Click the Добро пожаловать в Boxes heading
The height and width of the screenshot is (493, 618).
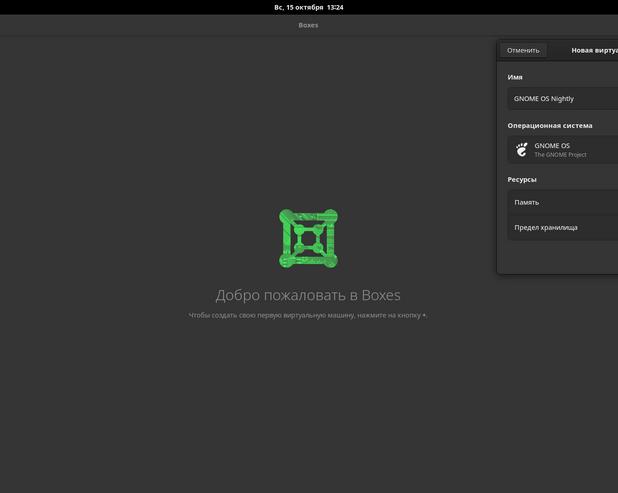[308, 295]
